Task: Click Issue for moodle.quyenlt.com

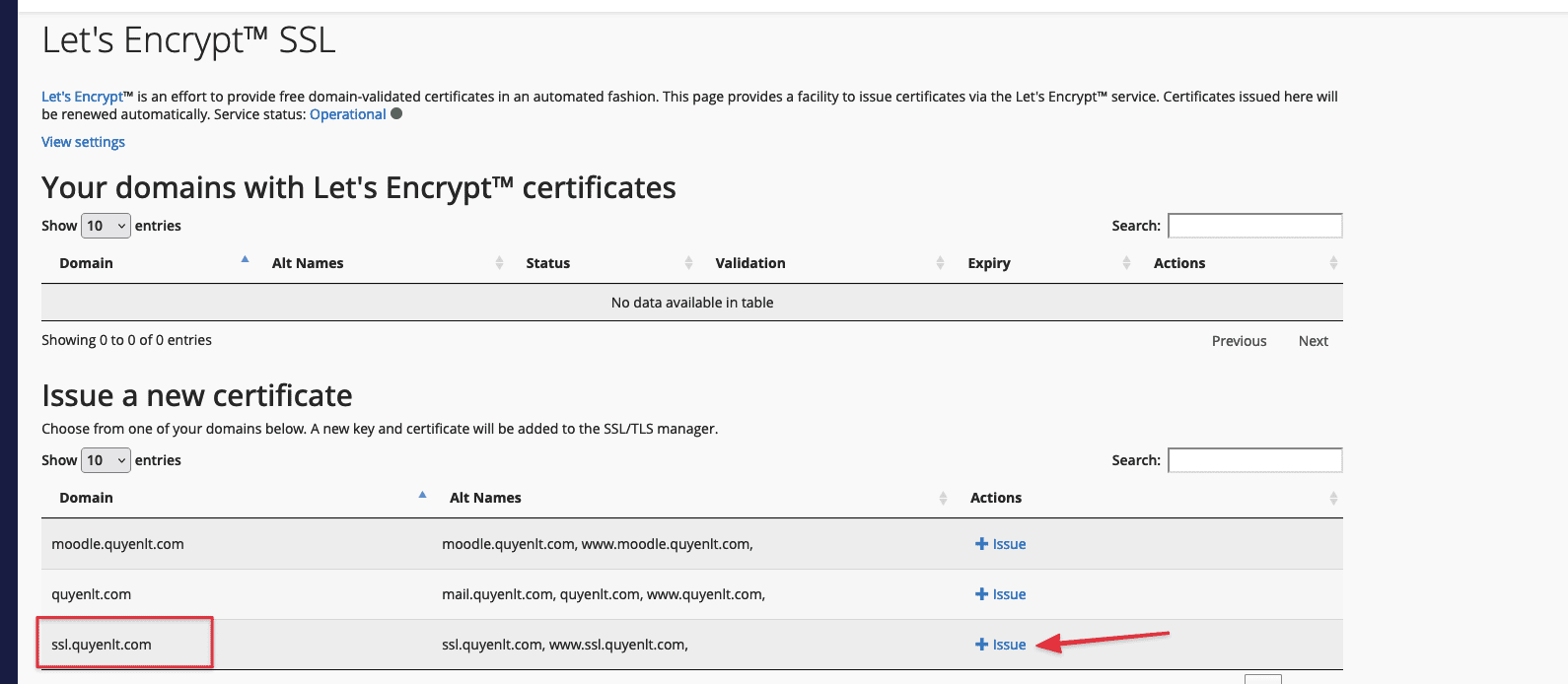Action: click(1001, 544)
